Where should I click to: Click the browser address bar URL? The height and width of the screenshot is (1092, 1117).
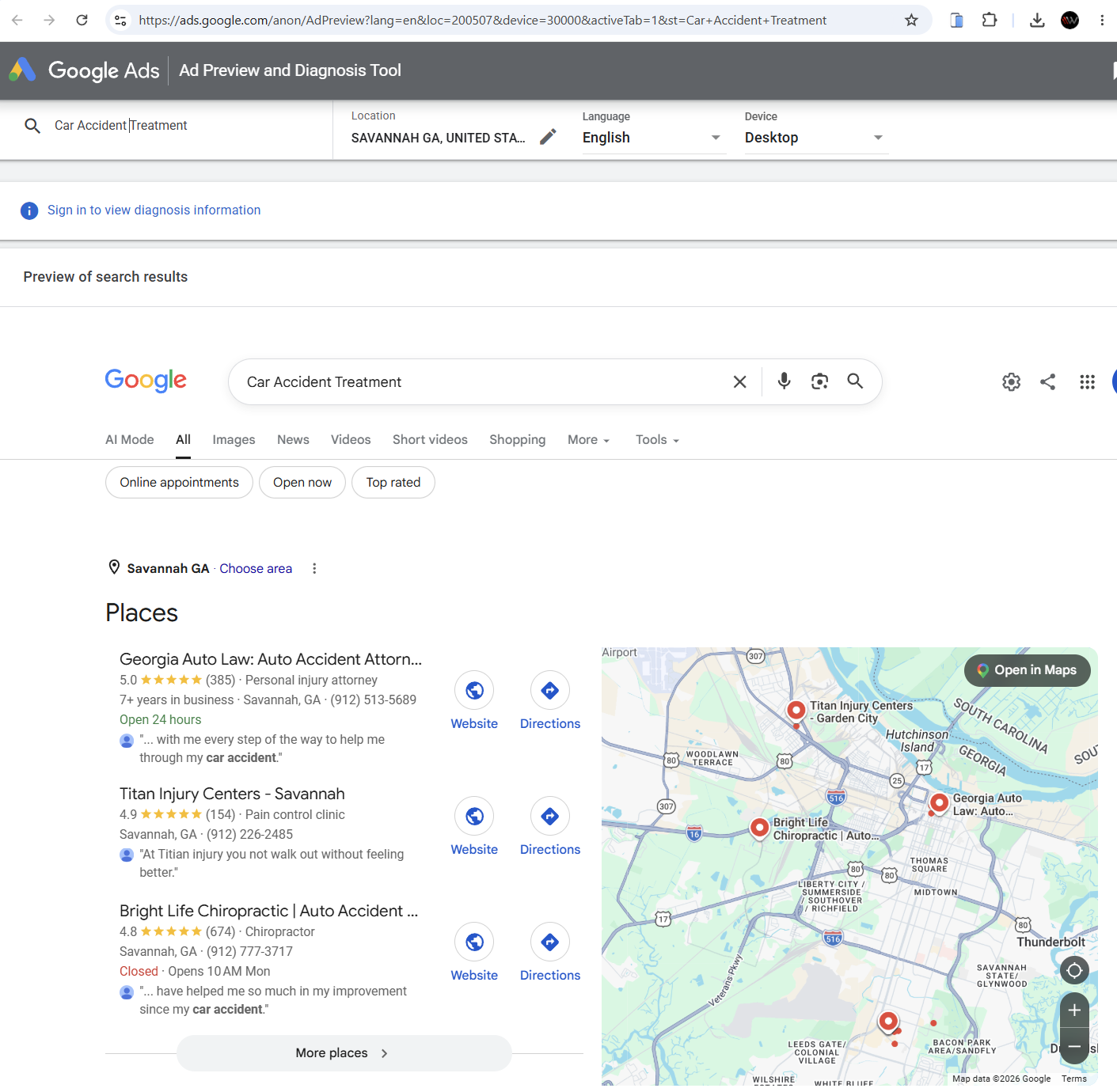(x=483, y=20)
